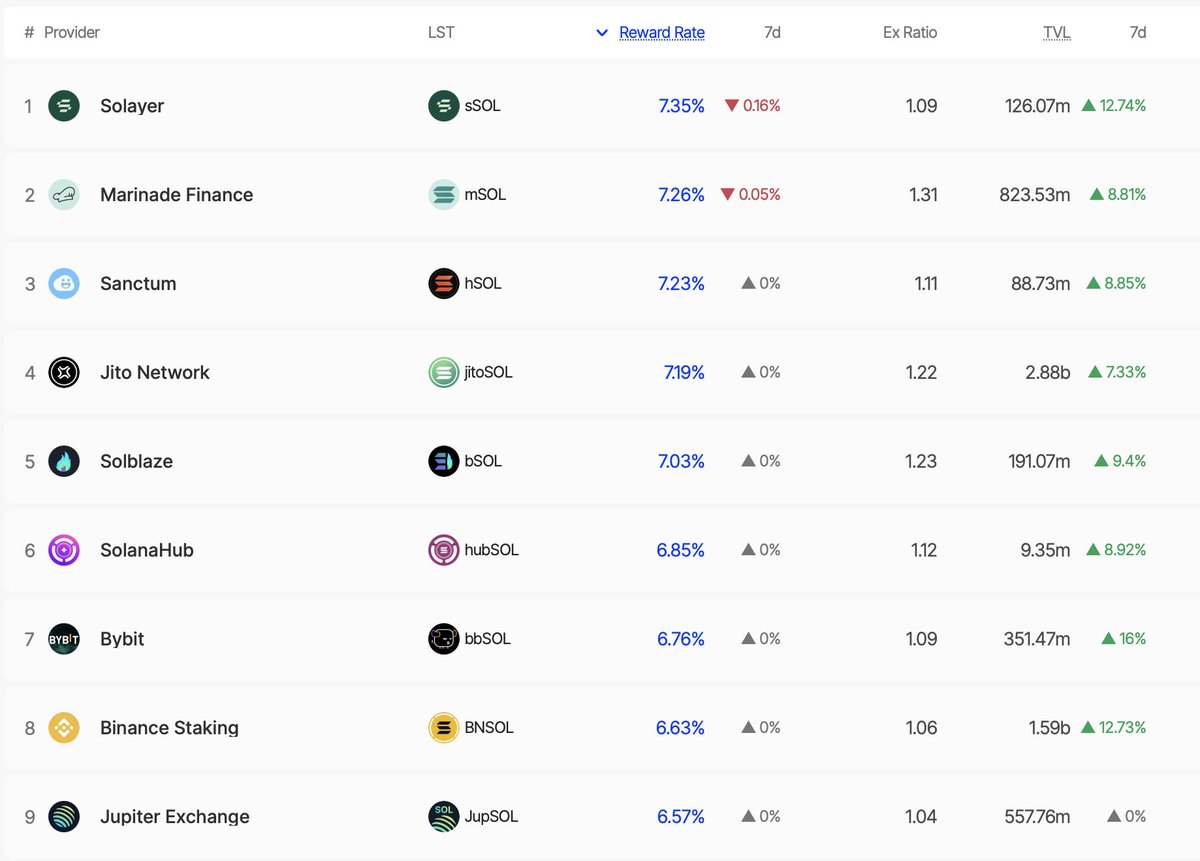
Task: Click the red 0.05% 7d change
Action: coord(751,195)
